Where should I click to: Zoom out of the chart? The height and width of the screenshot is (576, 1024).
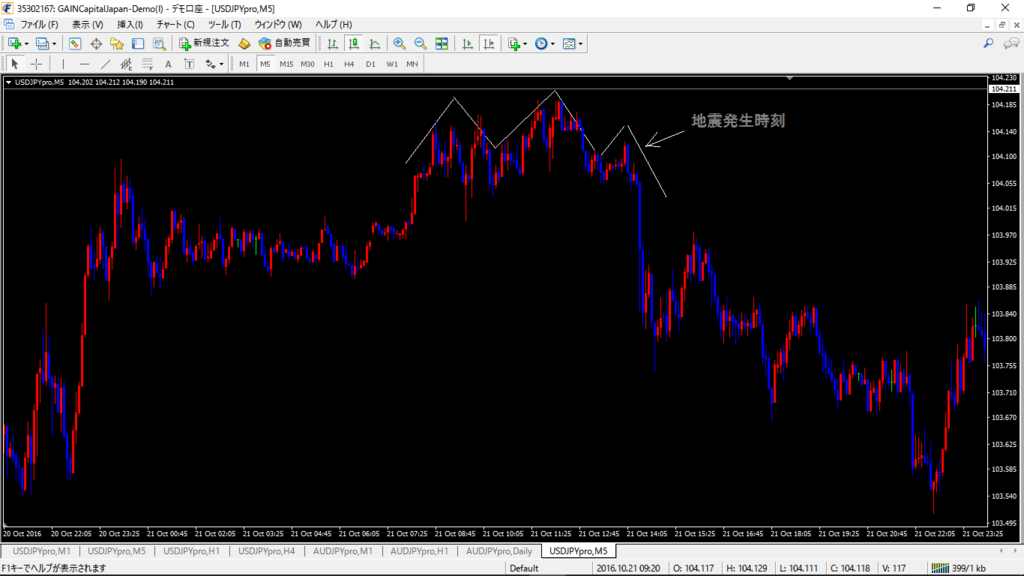[421, 44]
